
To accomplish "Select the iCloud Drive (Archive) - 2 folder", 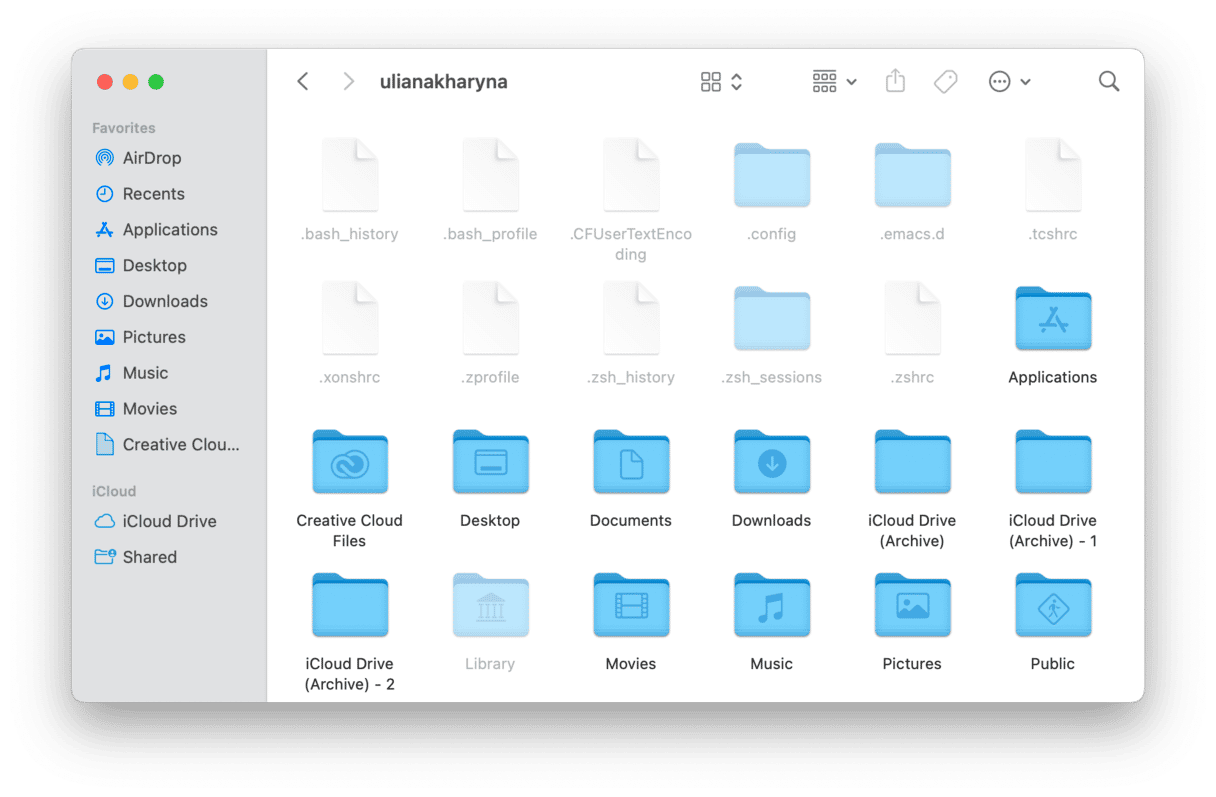I will (350, 605).
